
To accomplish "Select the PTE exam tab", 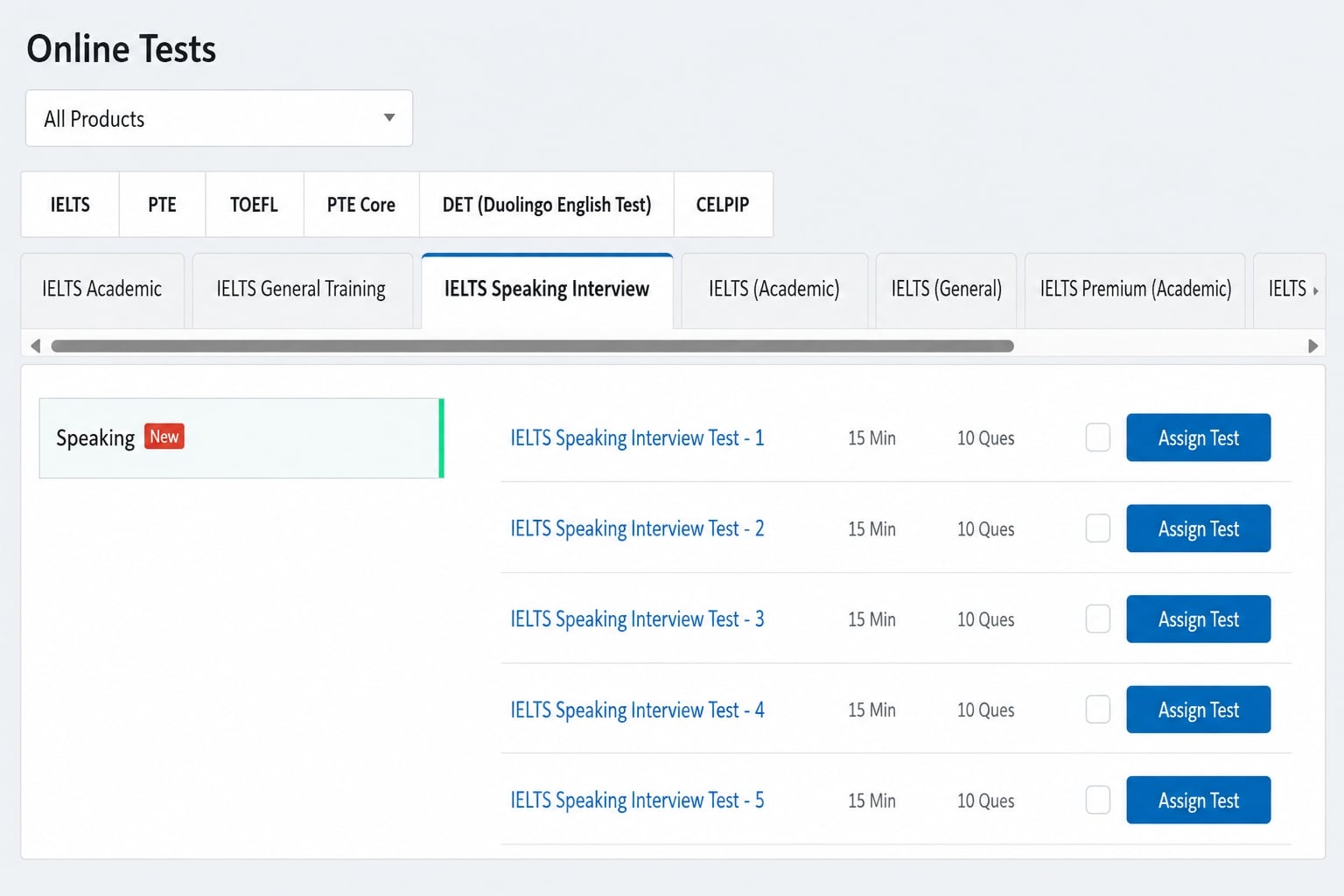I will point(162,205).
